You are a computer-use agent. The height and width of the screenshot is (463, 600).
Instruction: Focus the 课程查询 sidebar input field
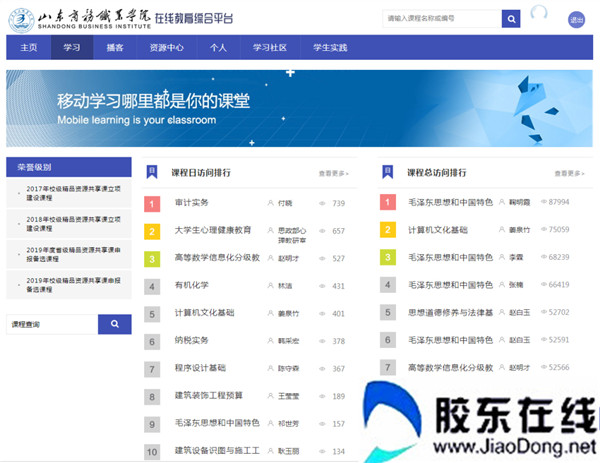point(52,324)
